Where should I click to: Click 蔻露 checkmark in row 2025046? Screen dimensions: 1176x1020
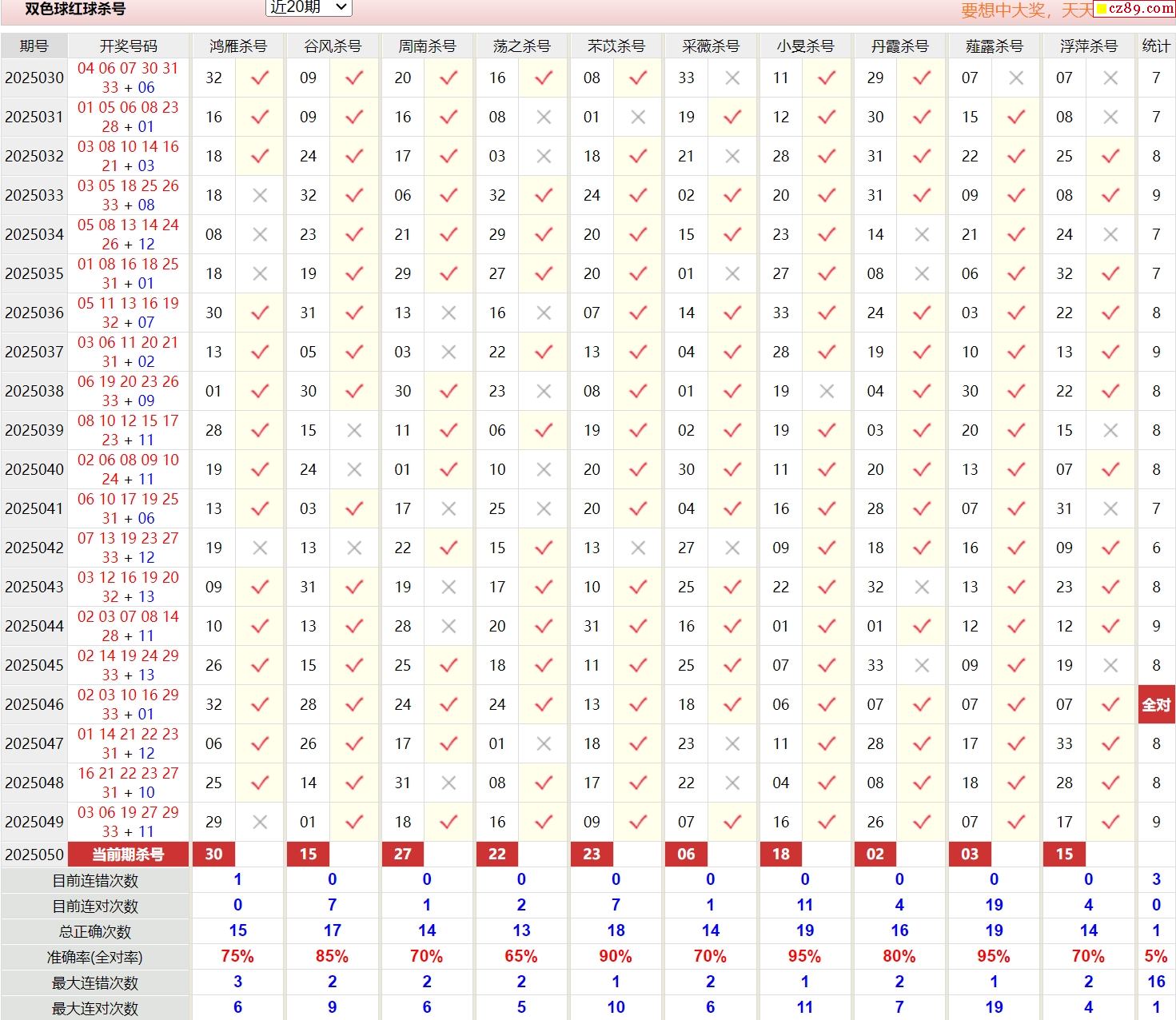1016,704
